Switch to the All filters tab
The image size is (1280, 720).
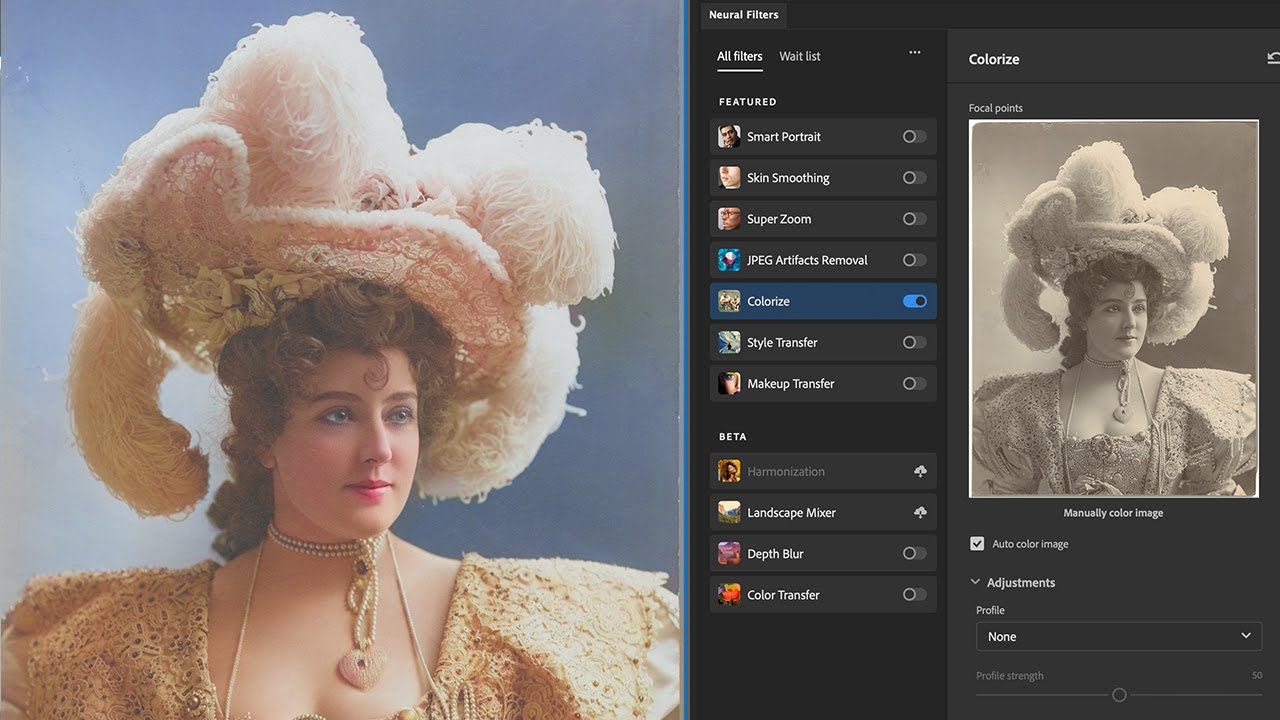click(740, 56)
